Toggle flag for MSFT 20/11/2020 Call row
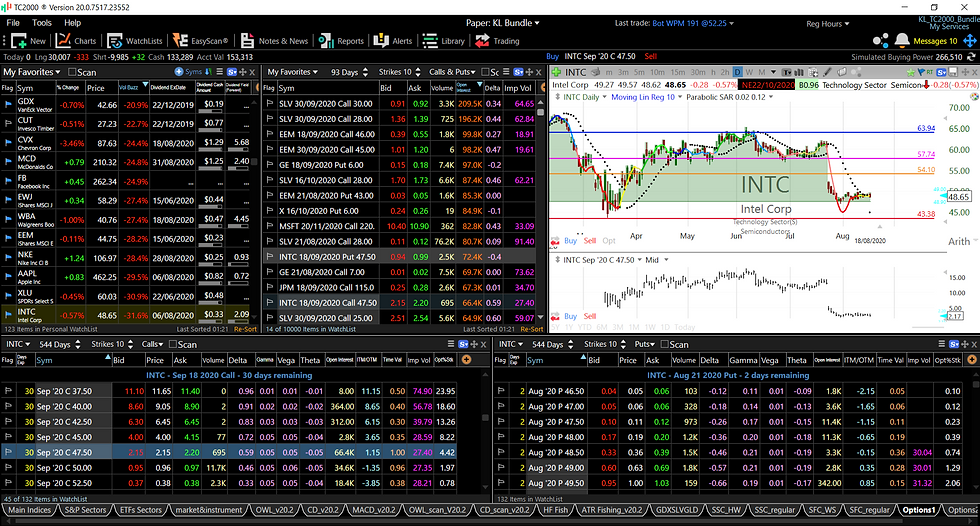 (x=270, y=226)
